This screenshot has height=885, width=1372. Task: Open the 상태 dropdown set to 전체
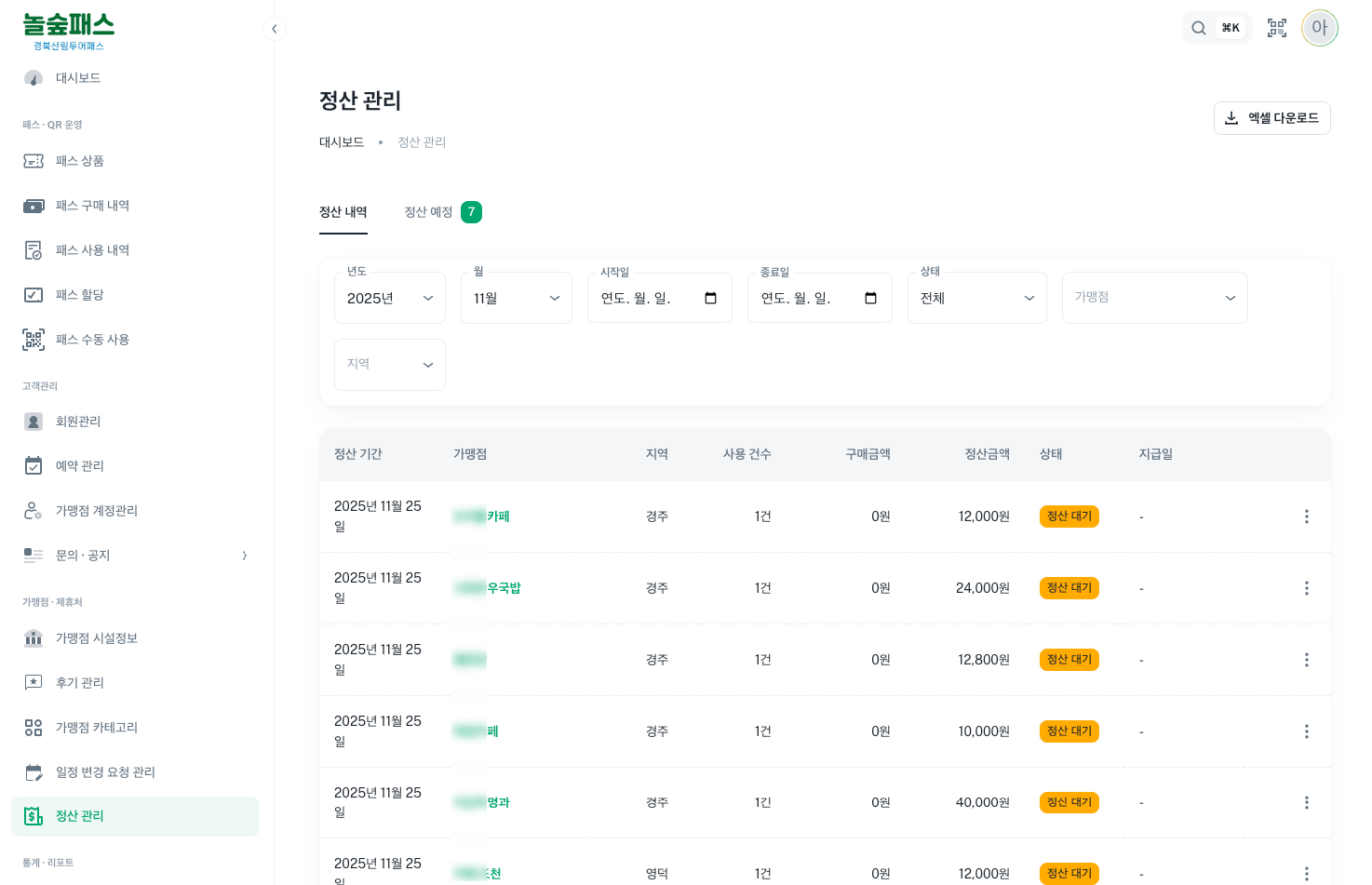pos(976,298)
